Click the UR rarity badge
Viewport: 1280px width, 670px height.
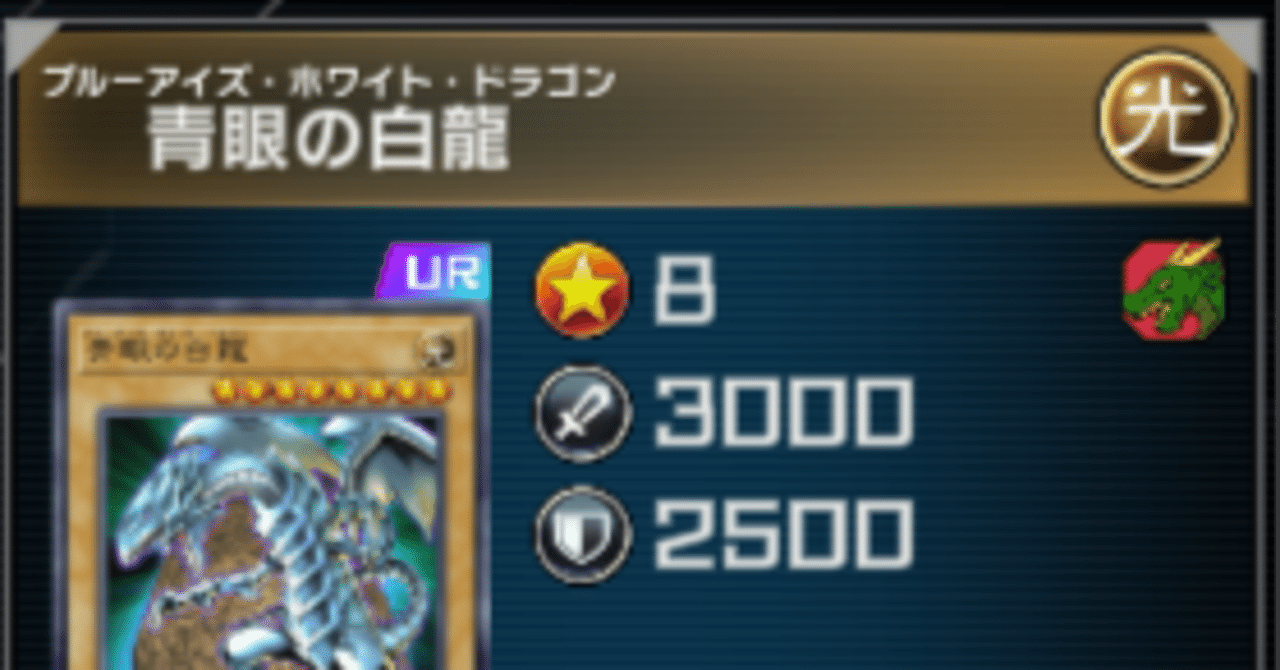click(435, 273)
